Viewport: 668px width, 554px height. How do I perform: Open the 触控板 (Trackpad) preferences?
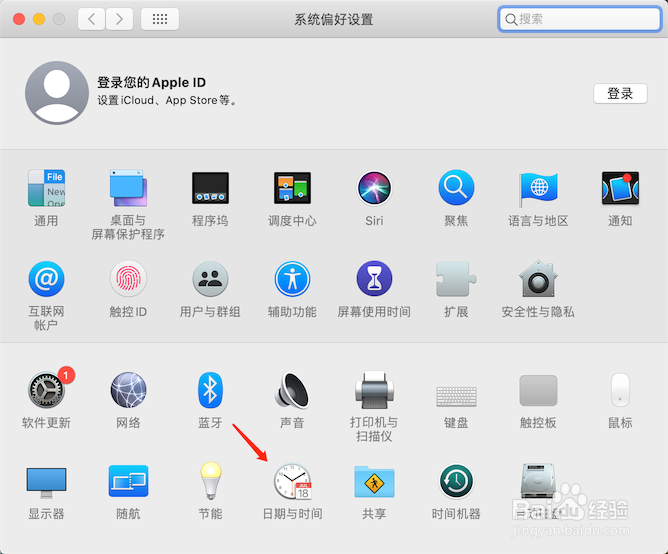click(538, 391)
